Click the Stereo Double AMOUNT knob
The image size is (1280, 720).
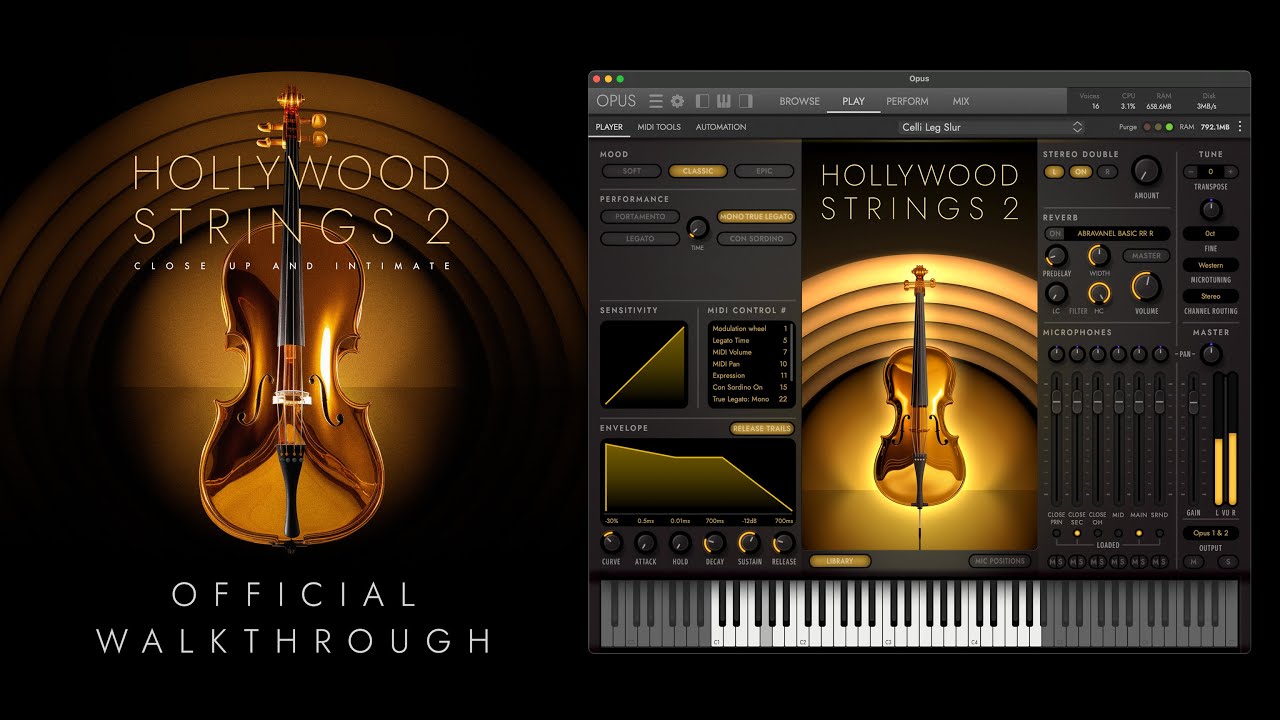(x=1146, y=170)
